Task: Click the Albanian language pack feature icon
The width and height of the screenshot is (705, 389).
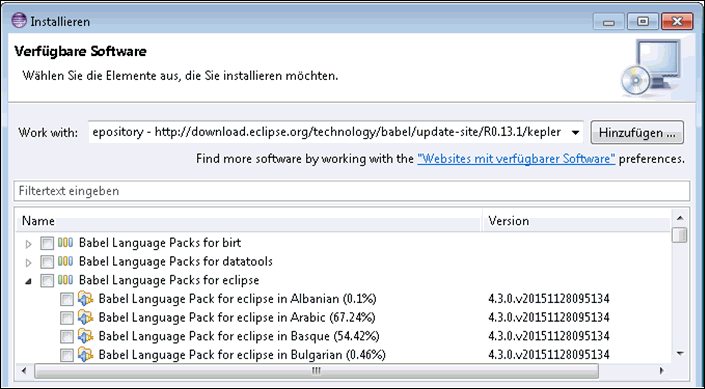Action: (x=85, y=299)
